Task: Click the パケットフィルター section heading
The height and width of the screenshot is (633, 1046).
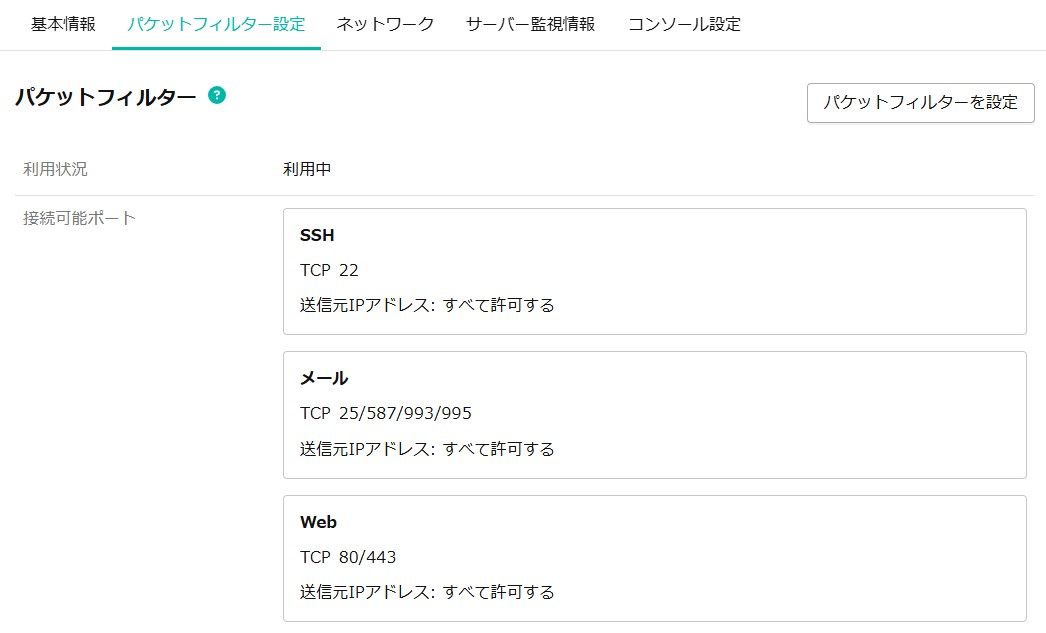Action: 106,97
